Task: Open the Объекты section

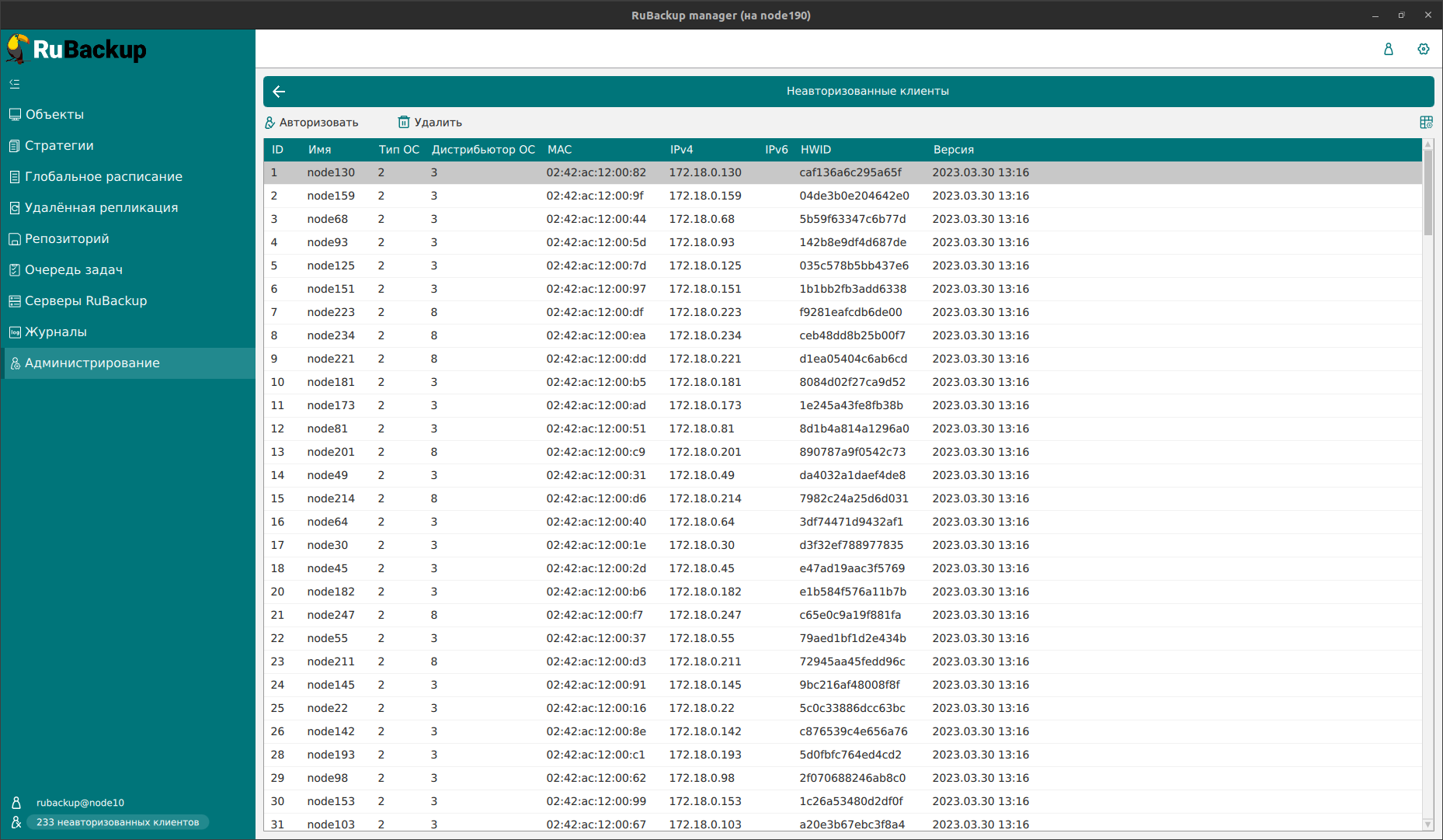Action: 54,115
